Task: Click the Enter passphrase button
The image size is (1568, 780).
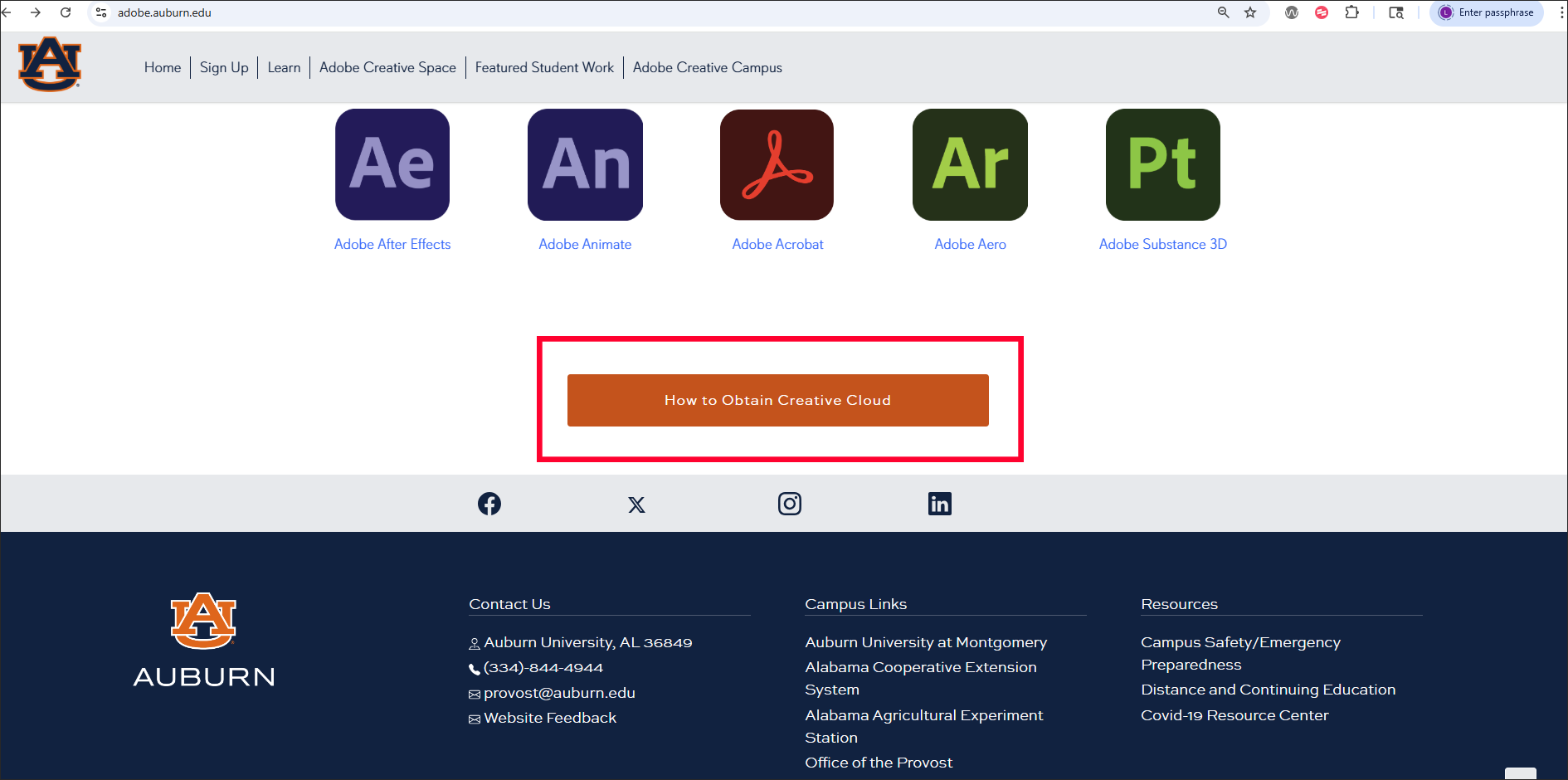Action: (1487, 12)
